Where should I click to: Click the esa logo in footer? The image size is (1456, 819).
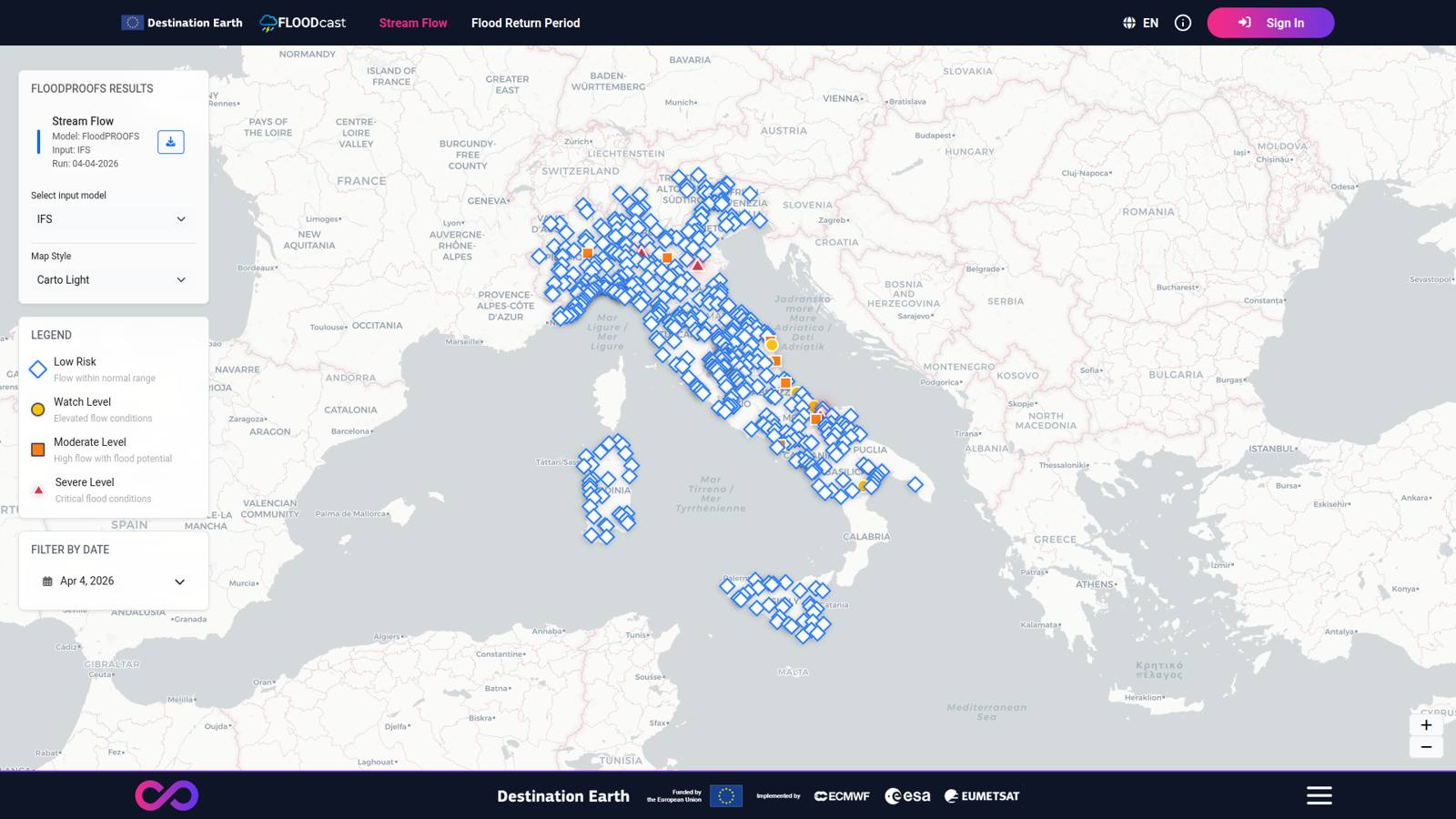907,796
